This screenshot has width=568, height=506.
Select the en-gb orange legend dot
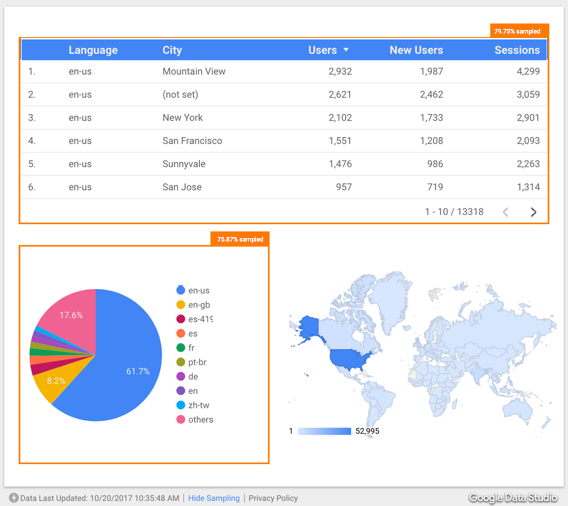180,305
